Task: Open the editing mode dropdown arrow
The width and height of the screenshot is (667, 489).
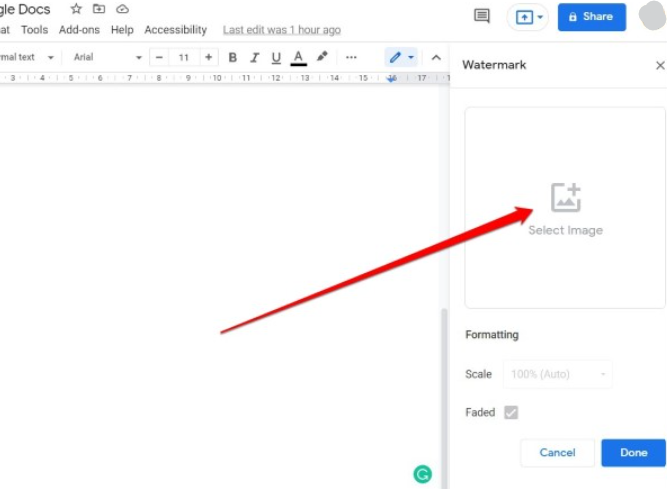Action: point(411,57)
